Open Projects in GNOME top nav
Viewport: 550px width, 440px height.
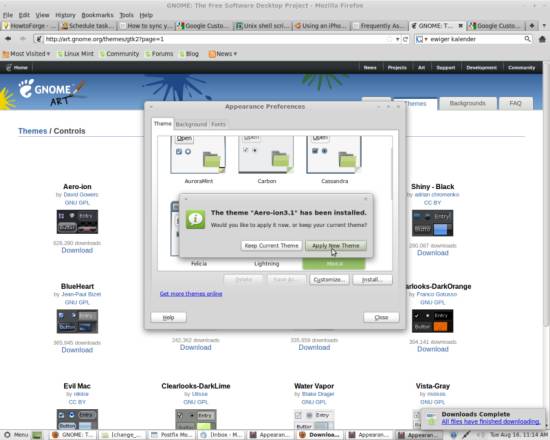pyautogui.click(x=397, y=67)
